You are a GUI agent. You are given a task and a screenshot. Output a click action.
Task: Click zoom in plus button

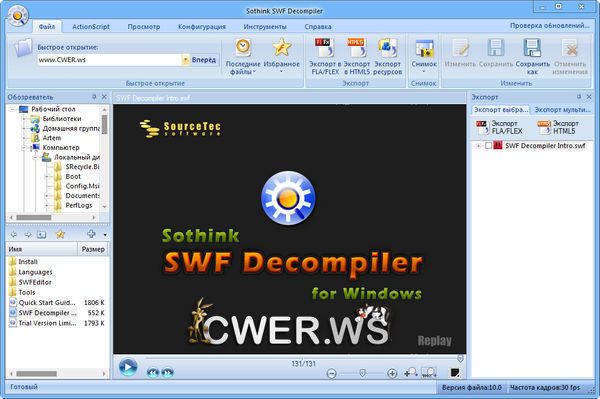click(x=392, y=373)
